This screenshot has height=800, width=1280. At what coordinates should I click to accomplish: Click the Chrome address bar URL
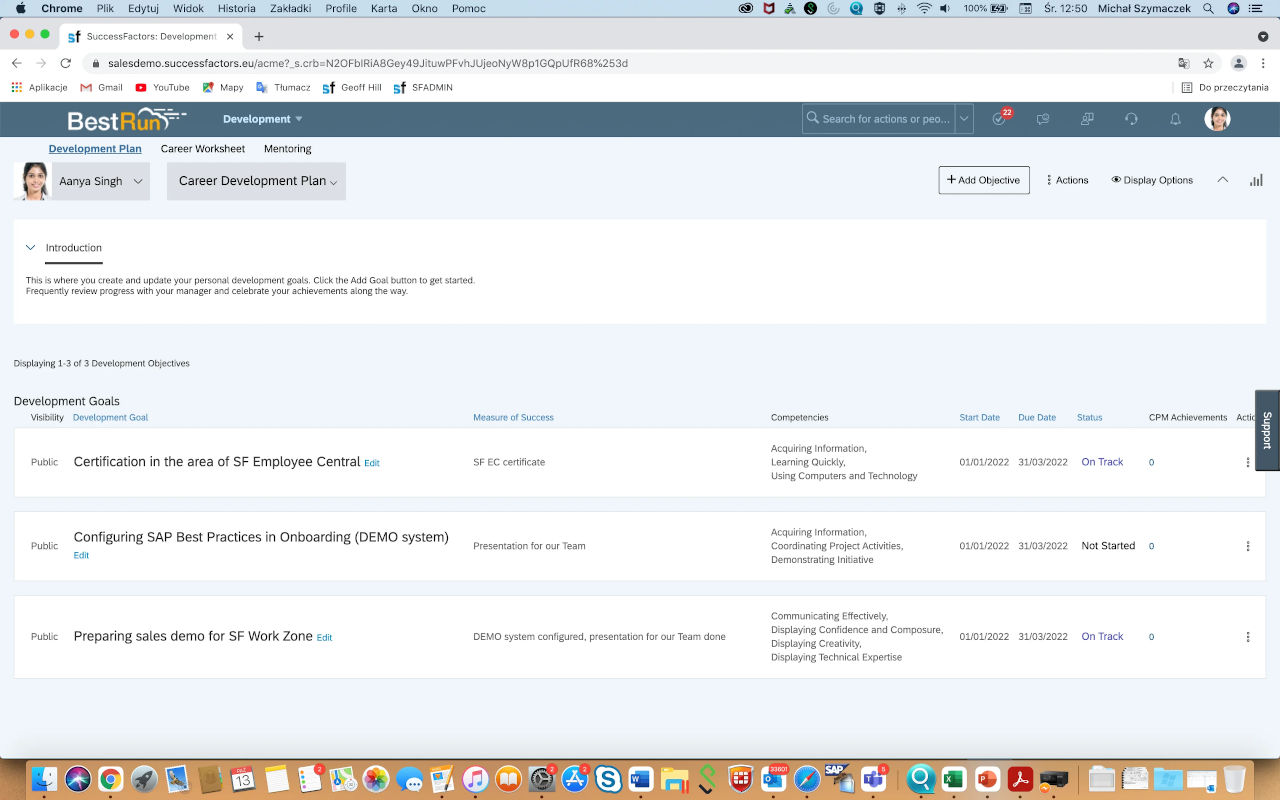tap(368, 62)
